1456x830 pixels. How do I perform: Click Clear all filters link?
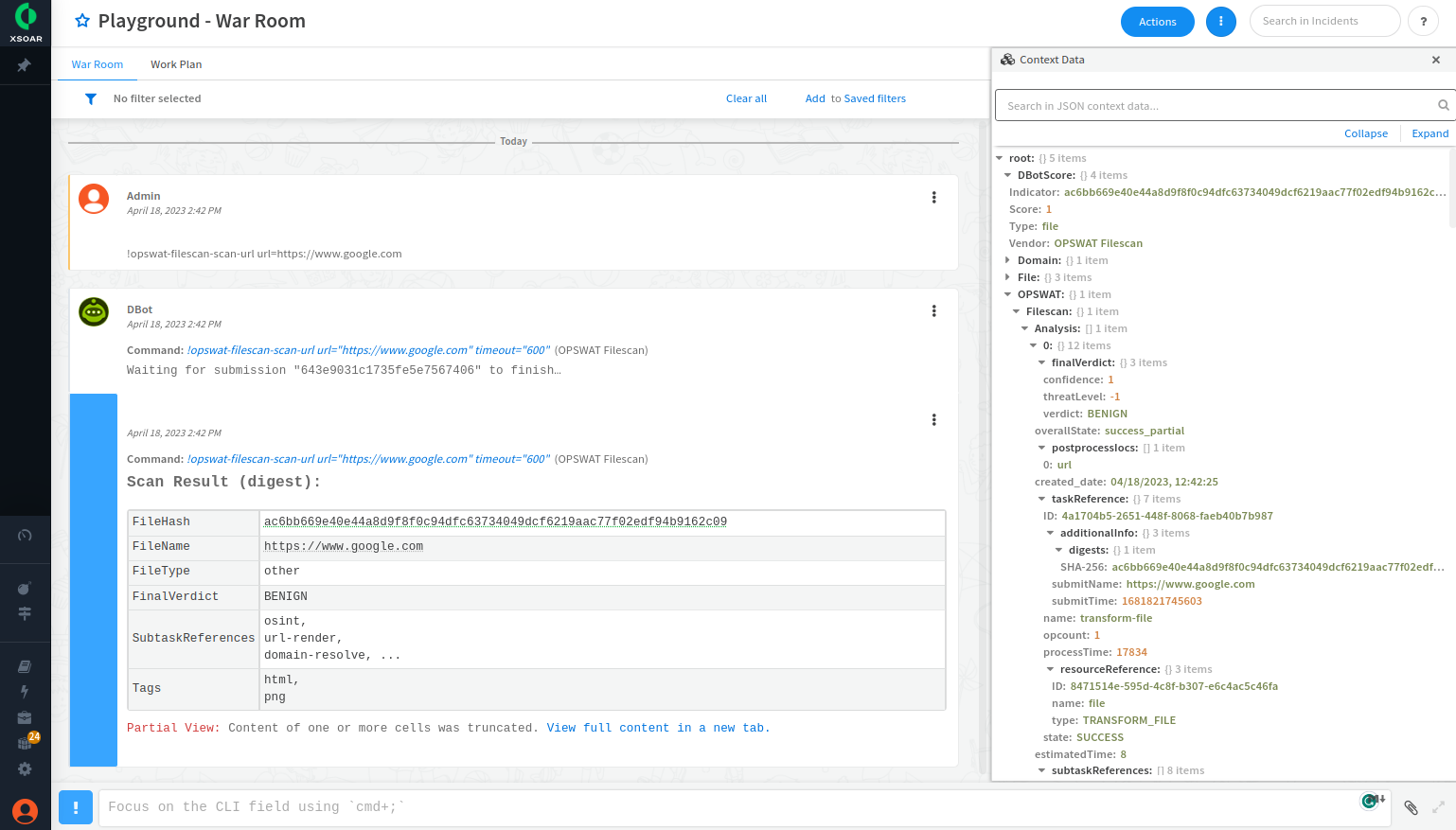(746, 98)
